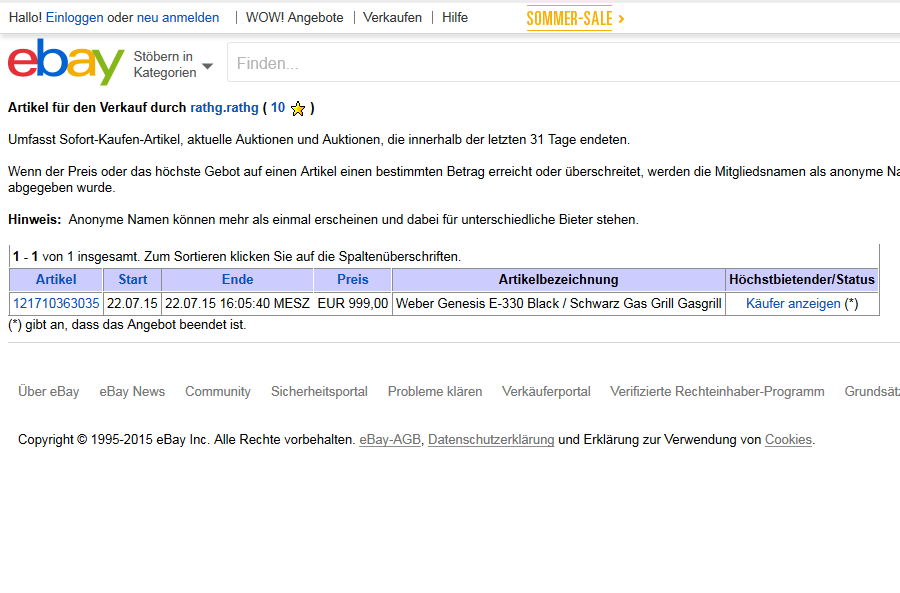
Task: Click the eBay logo
Action: (x=66, y=62)
